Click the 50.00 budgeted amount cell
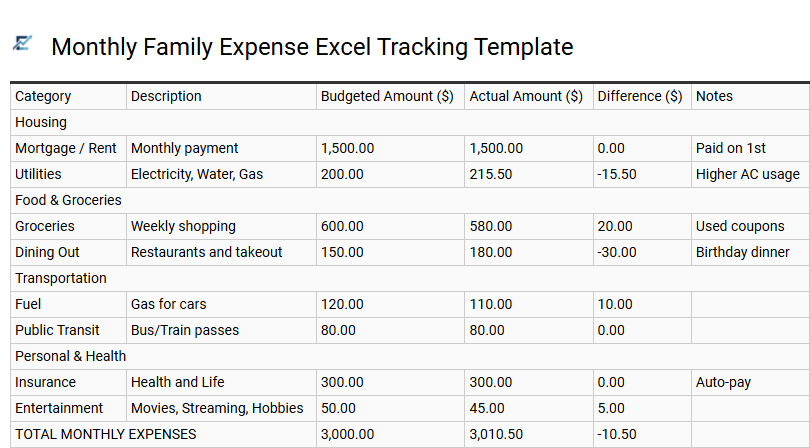The image size is (810, 448). [x=391, y=408]
